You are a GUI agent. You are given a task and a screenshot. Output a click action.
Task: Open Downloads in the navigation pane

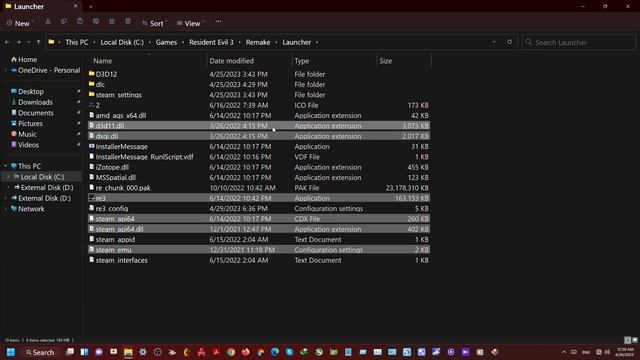coord(31,102)
